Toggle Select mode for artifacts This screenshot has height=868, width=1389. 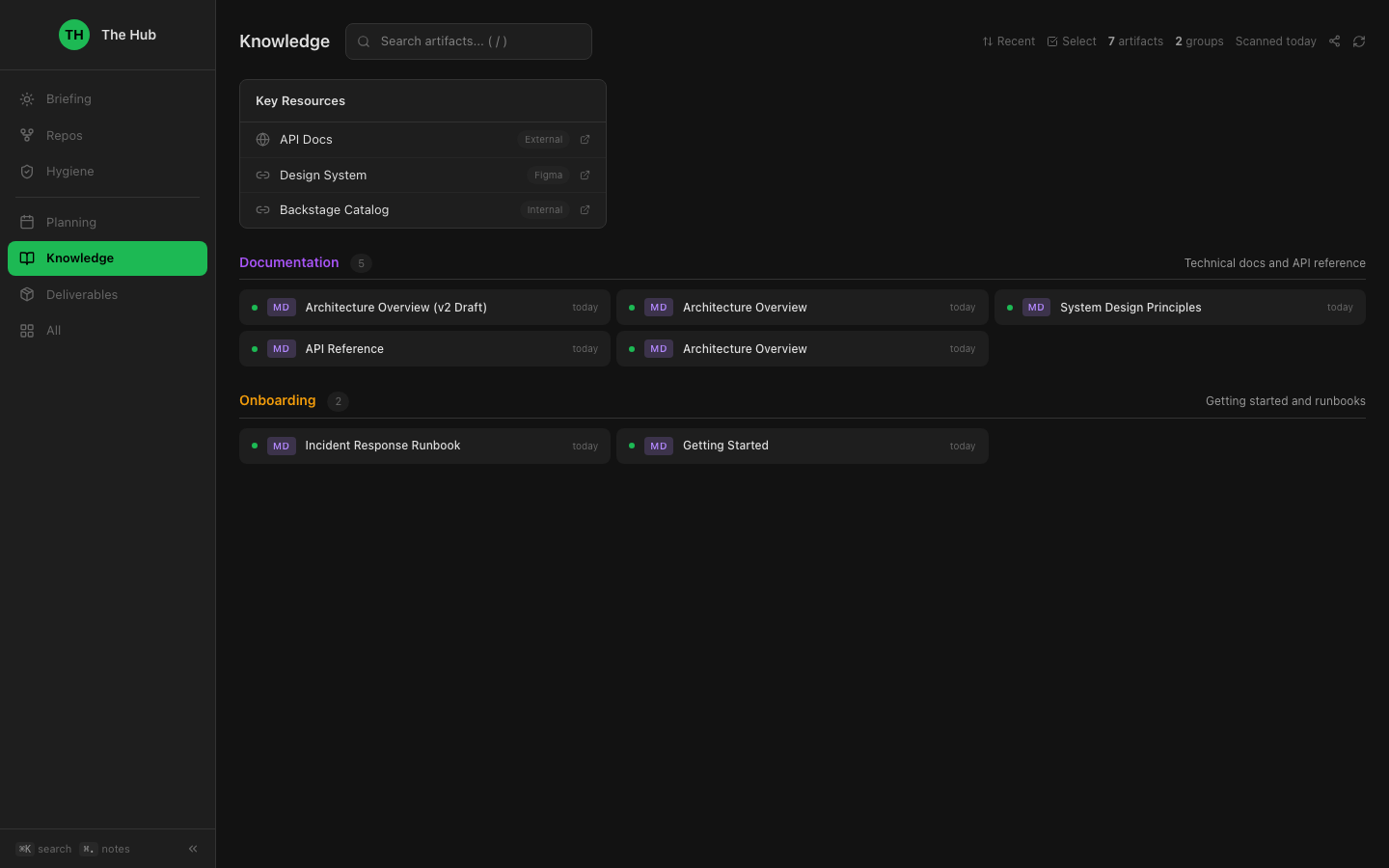1071,41
